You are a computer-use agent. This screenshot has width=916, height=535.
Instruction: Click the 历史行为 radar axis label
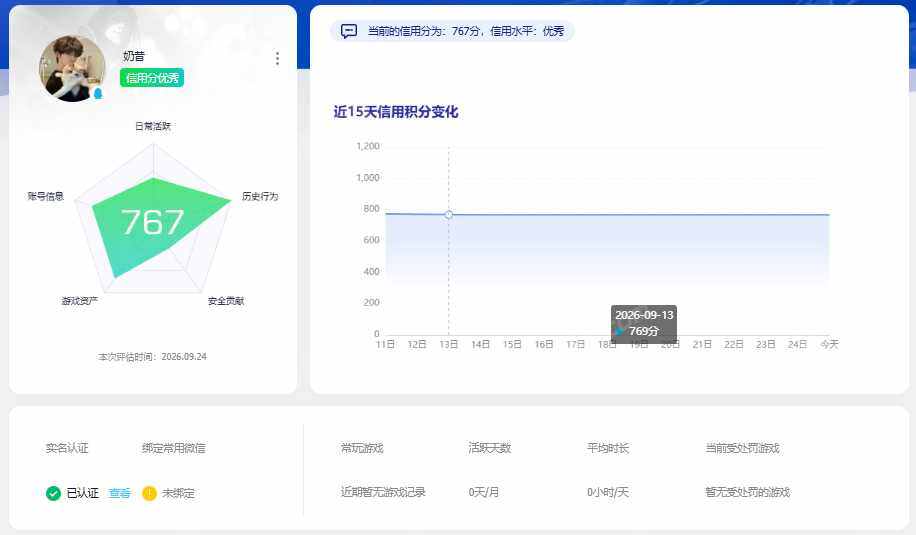(x=261, y=196)
